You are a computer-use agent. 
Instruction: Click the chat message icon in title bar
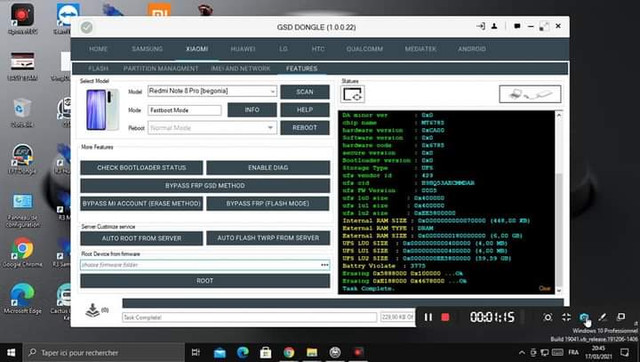pos(517,27)
